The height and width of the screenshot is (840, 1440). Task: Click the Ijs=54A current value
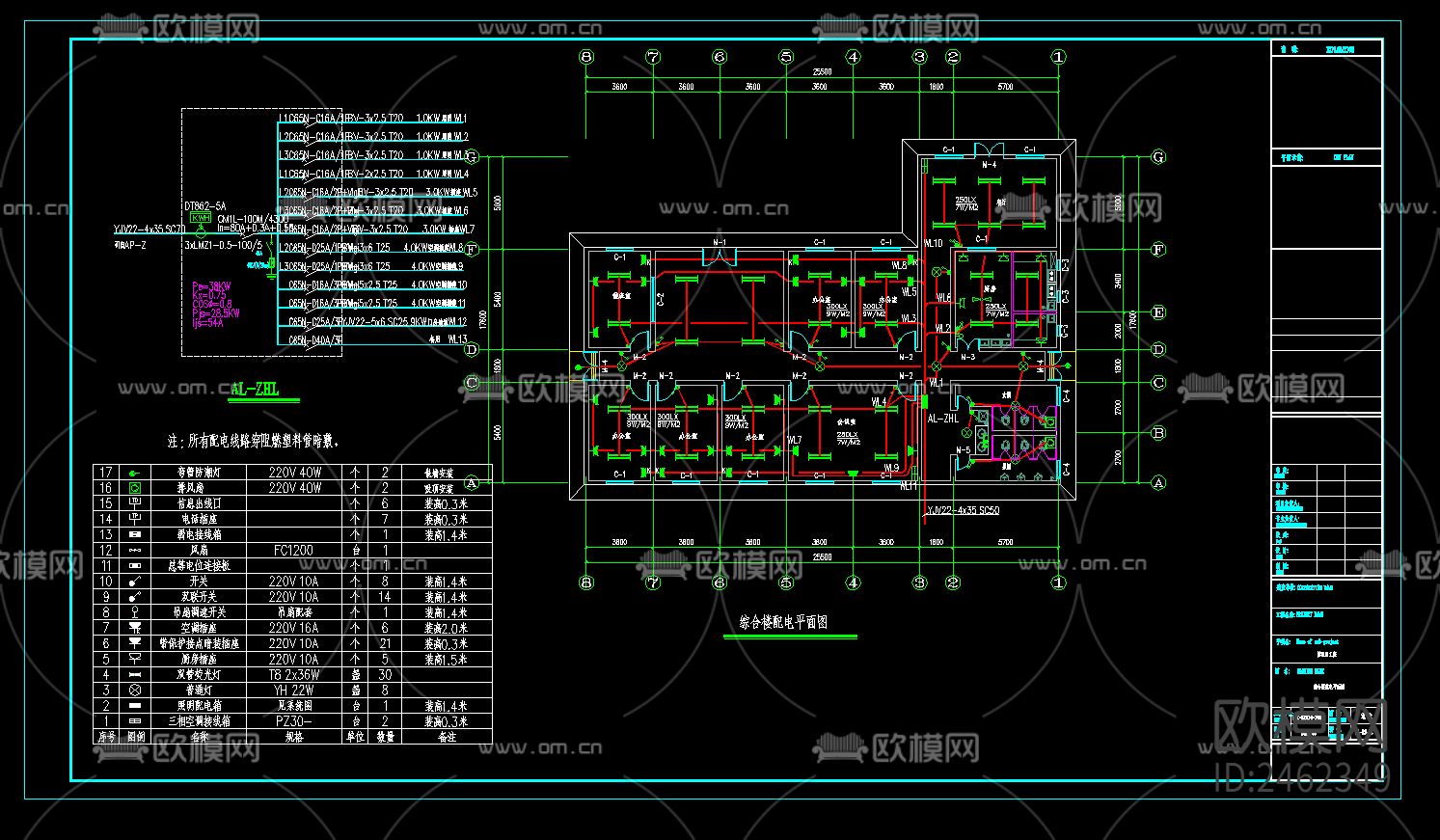click(208, 323)
